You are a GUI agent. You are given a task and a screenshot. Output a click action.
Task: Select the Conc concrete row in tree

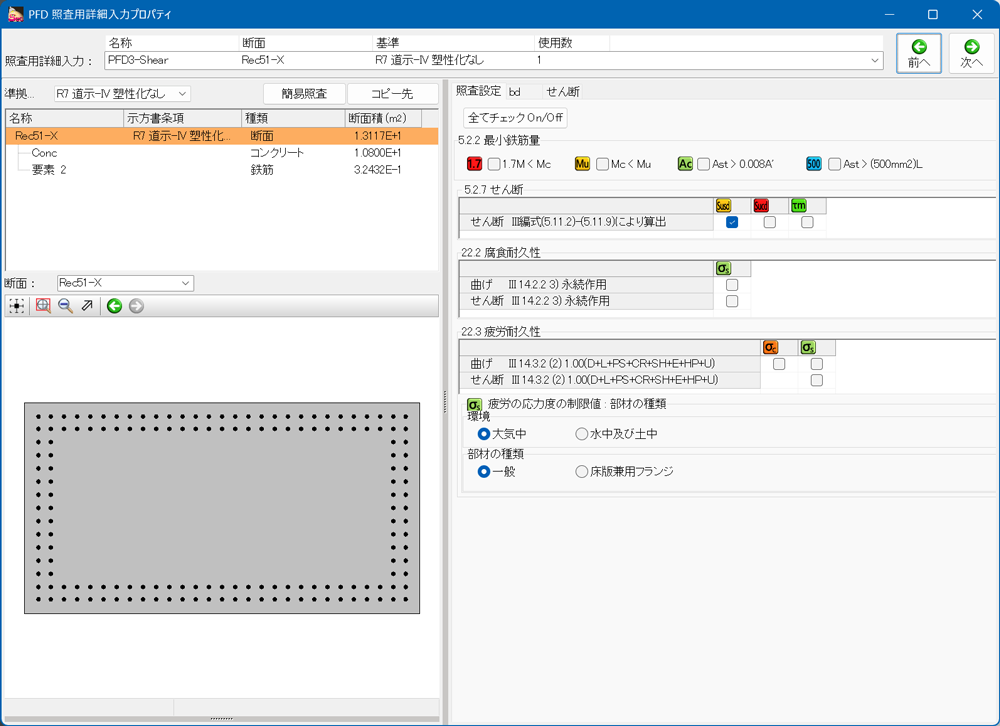[x=44, y=153]
